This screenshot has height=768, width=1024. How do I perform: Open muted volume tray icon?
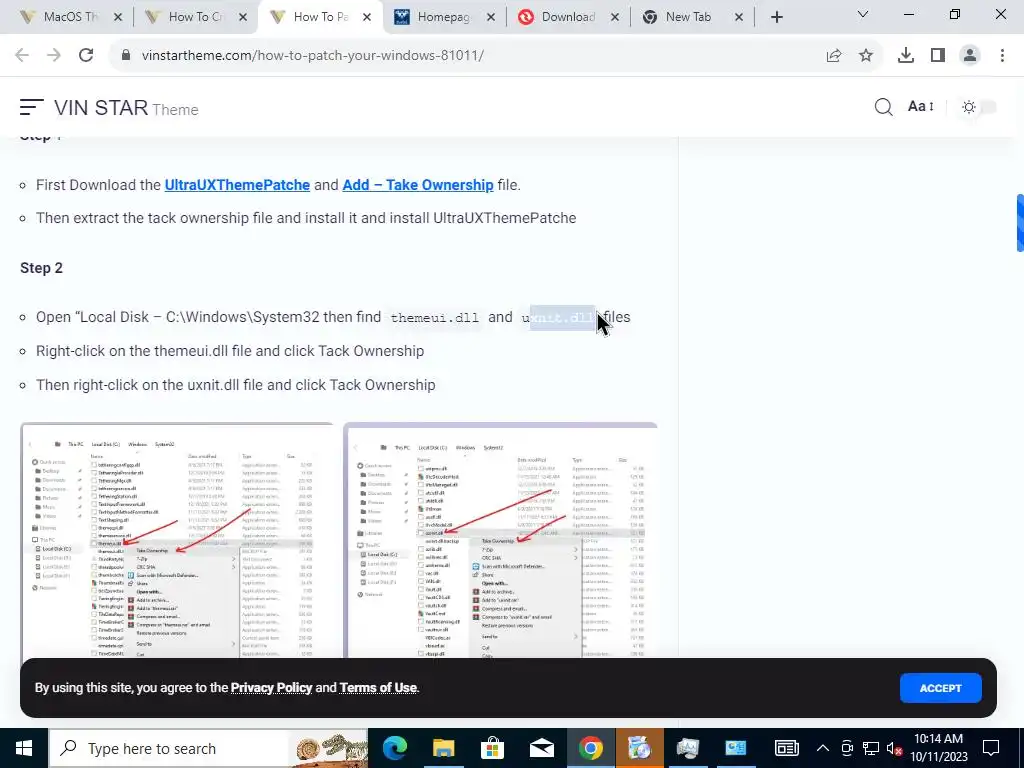[x=895, y=748]
